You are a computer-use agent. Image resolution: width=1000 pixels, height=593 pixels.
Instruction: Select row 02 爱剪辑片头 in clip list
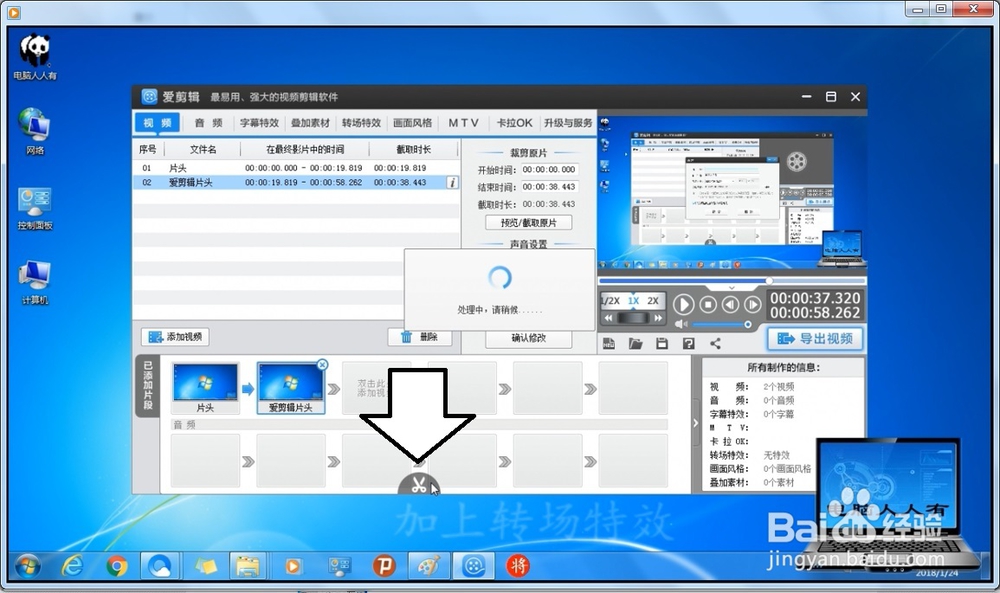click(297, 182)
